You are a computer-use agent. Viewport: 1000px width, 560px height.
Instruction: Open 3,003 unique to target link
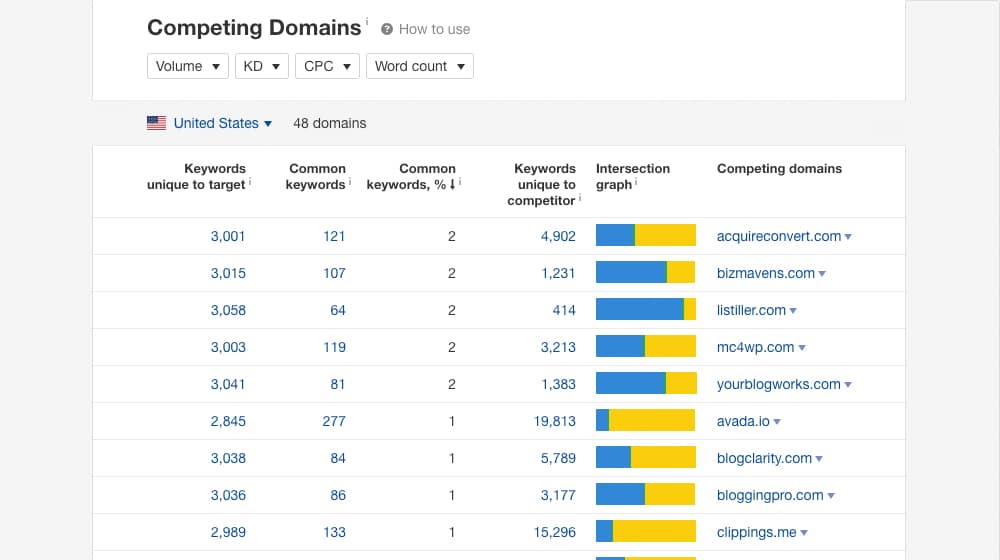(x=228, y=347)
